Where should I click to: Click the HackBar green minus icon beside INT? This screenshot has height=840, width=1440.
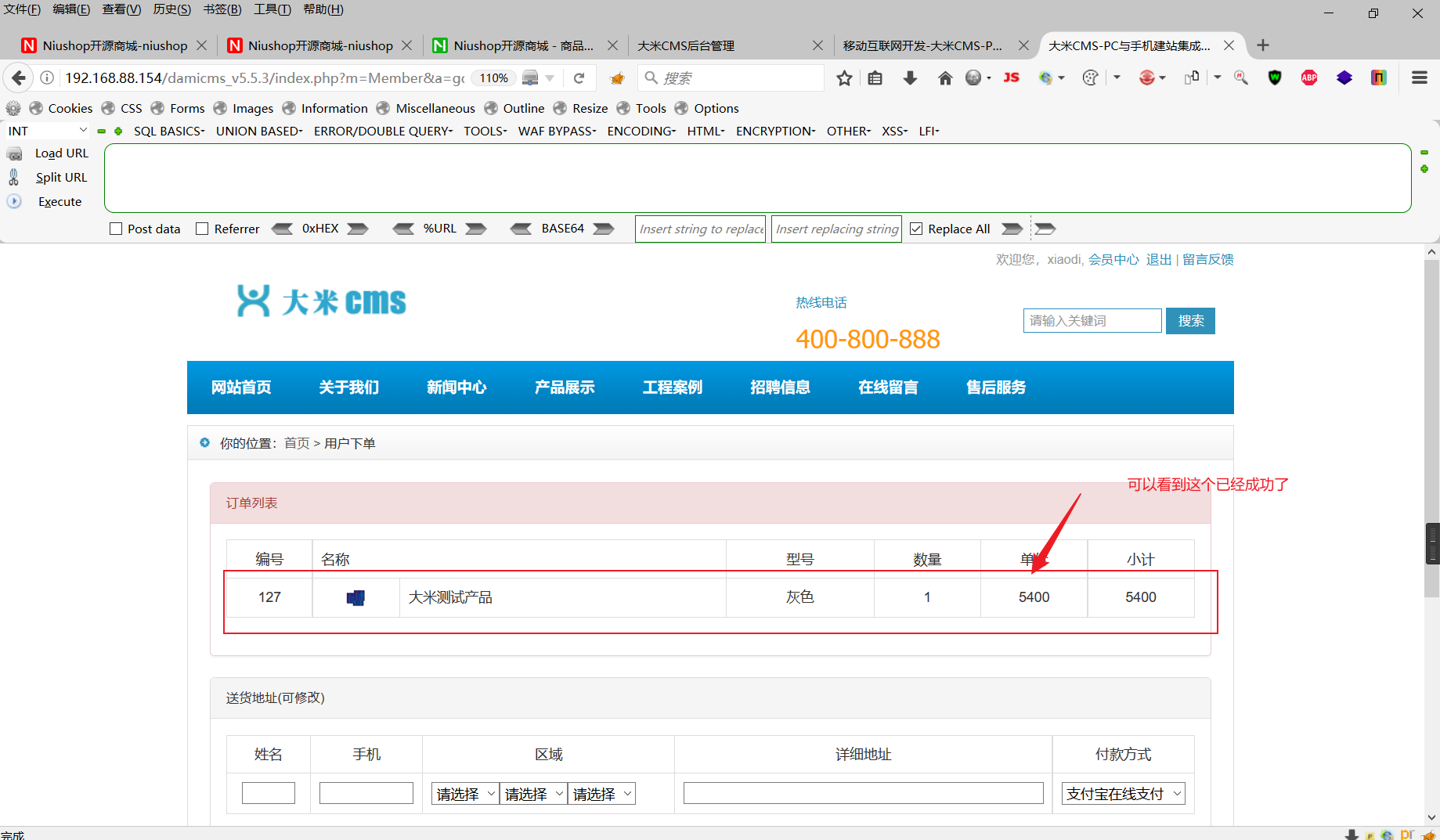pos(101,132)
